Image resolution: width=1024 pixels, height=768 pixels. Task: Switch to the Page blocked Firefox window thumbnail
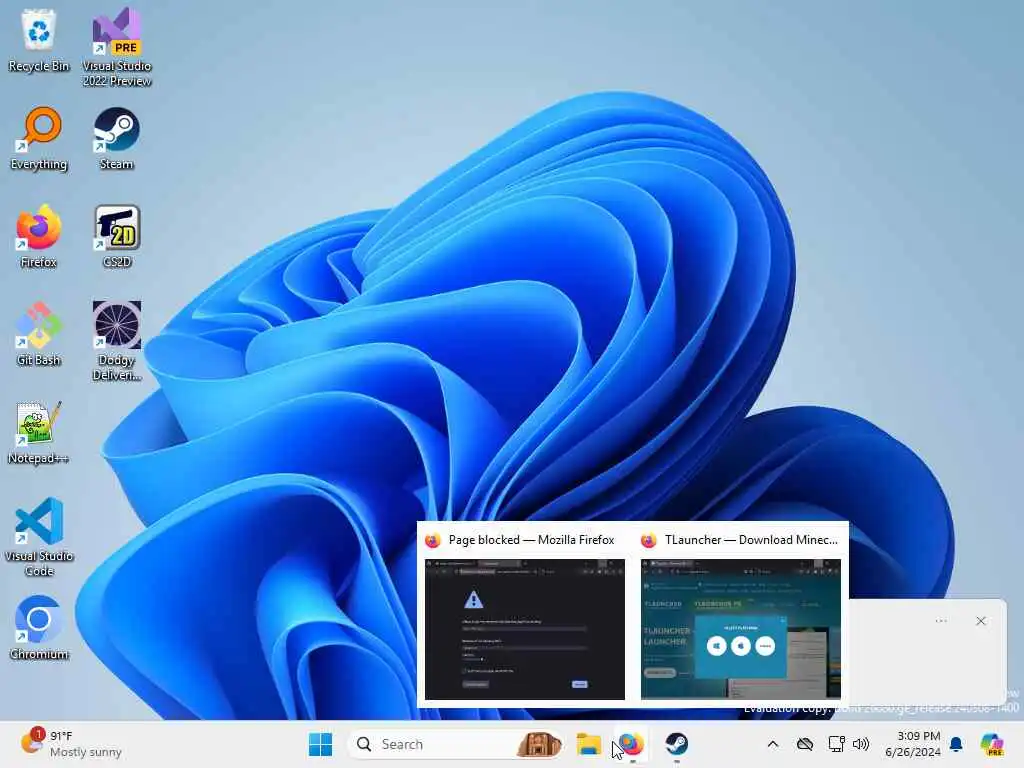click(x=524, y=629)
